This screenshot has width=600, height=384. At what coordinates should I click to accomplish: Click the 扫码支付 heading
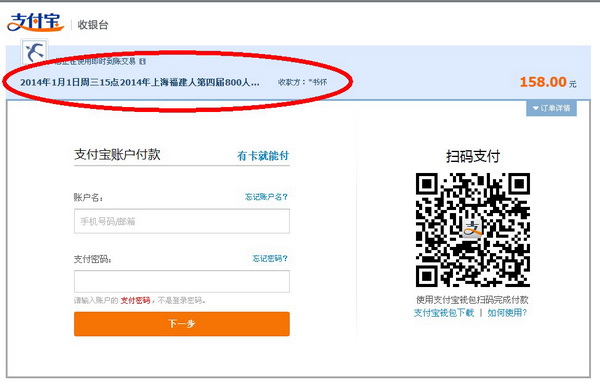pyautogui.click(x=473, y=156)
